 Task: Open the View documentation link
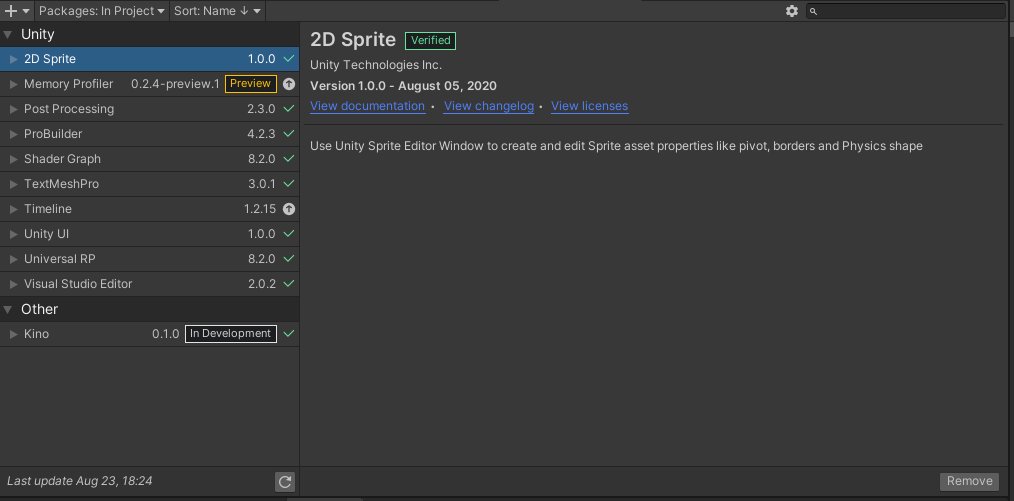[367, 106]
